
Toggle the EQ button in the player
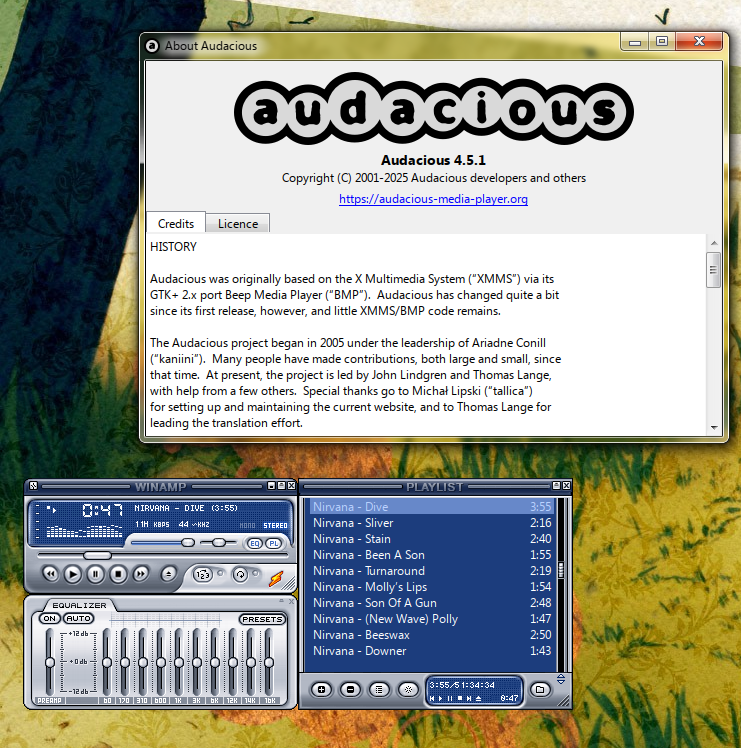click(254, 543)
